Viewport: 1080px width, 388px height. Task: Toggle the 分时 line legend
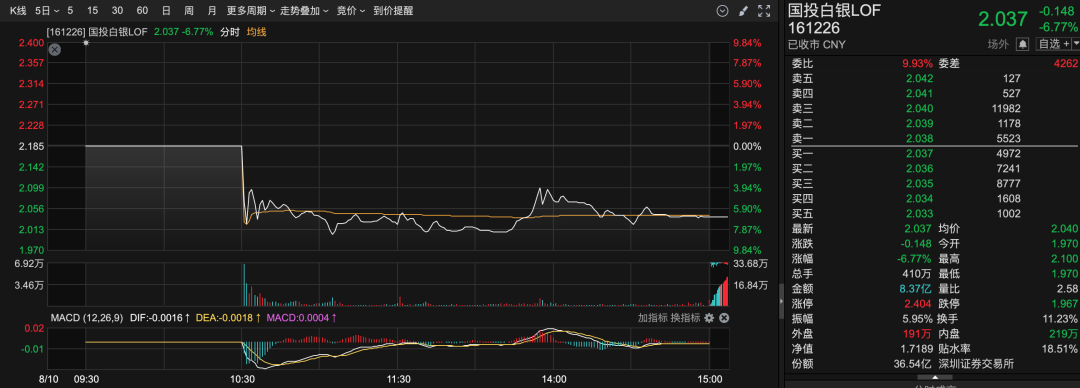tap(229, 32)
